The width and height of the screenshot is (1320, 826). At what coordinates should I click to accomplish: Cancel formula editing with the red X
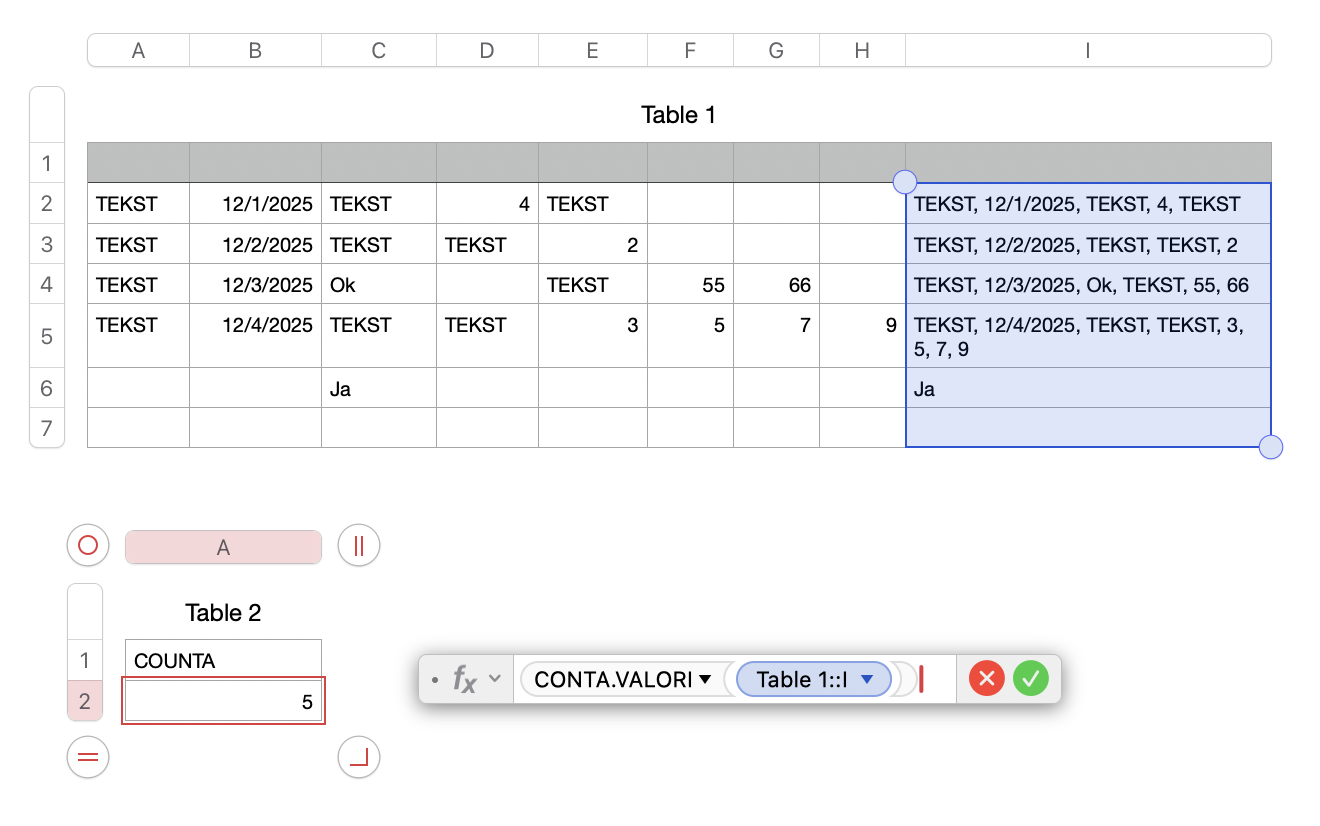click(x=986, y=679)
